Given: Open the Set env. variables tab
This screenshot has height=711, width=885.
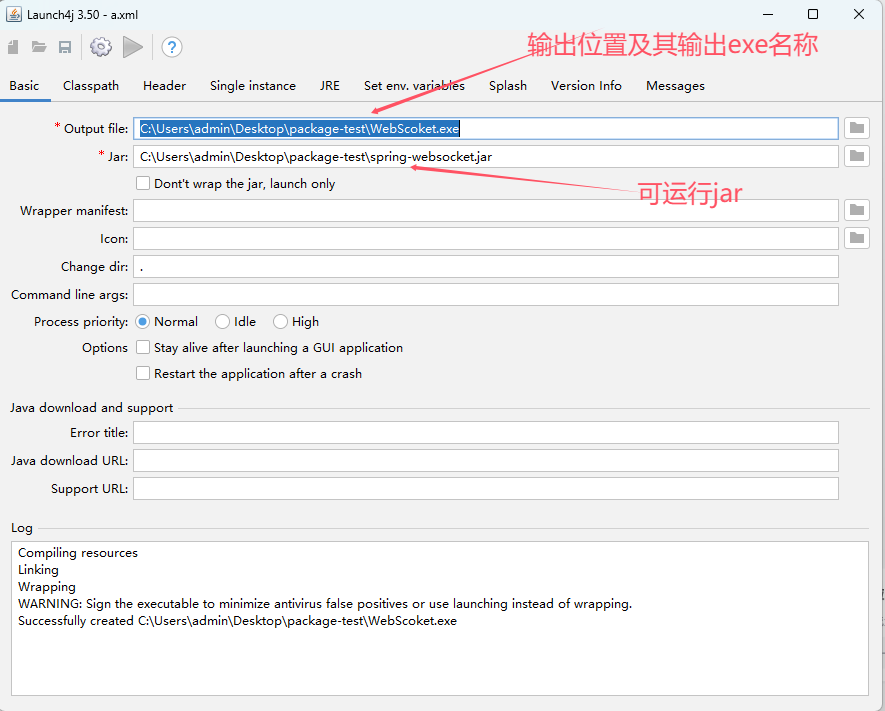Looking at the screenshot, I should tap(414, 86).
